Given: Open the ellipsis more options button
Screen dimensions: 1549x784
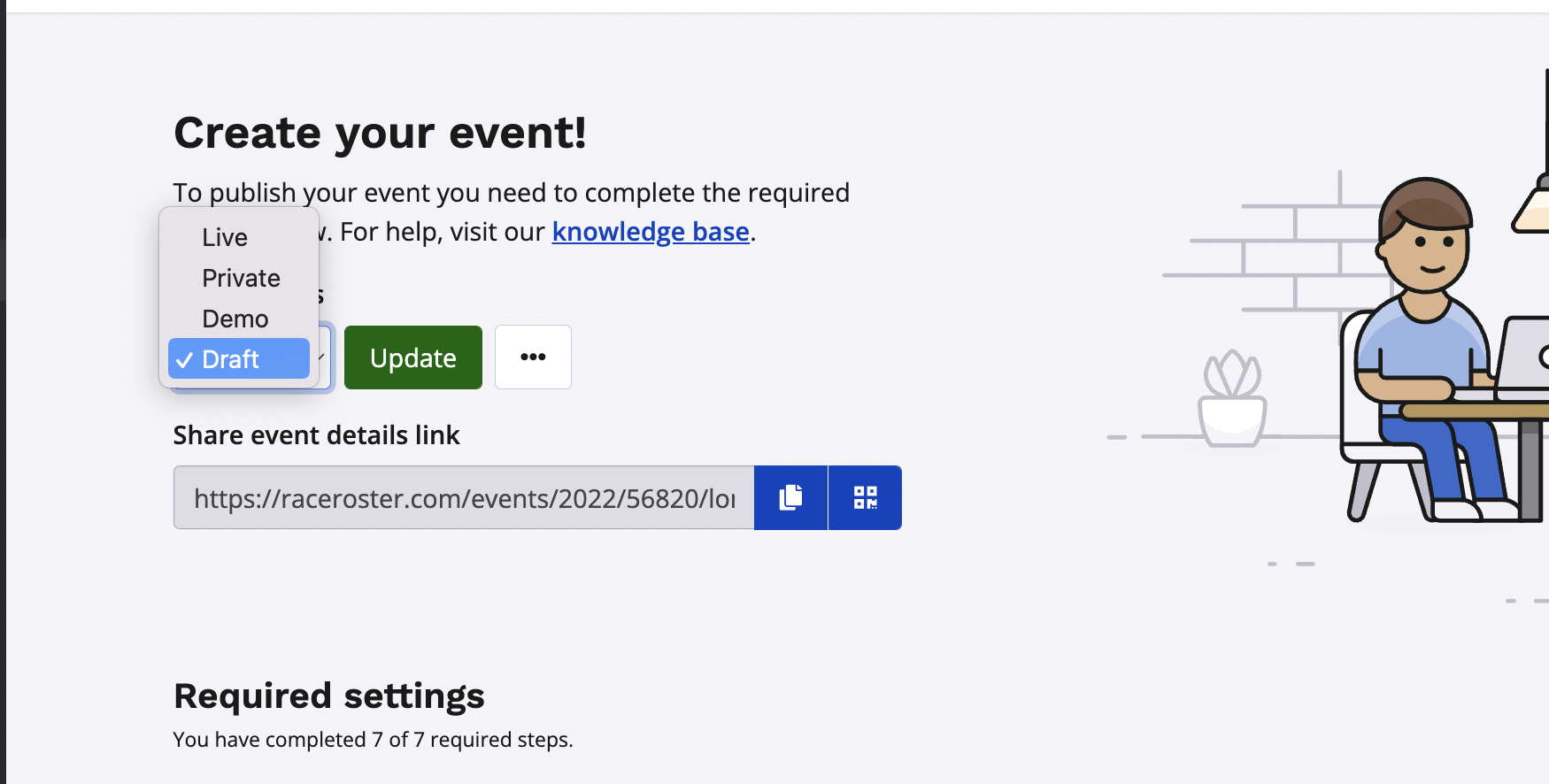Looking at the screenshot, I should [x=533, y=357].
